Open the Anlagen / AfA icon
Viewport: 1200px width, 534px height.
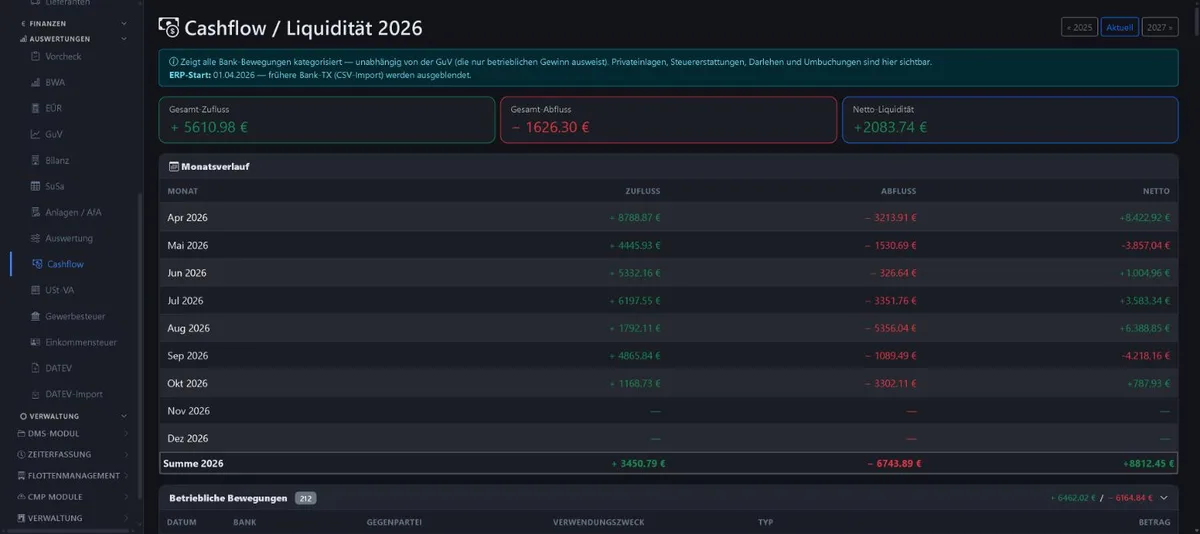(35, 212)
